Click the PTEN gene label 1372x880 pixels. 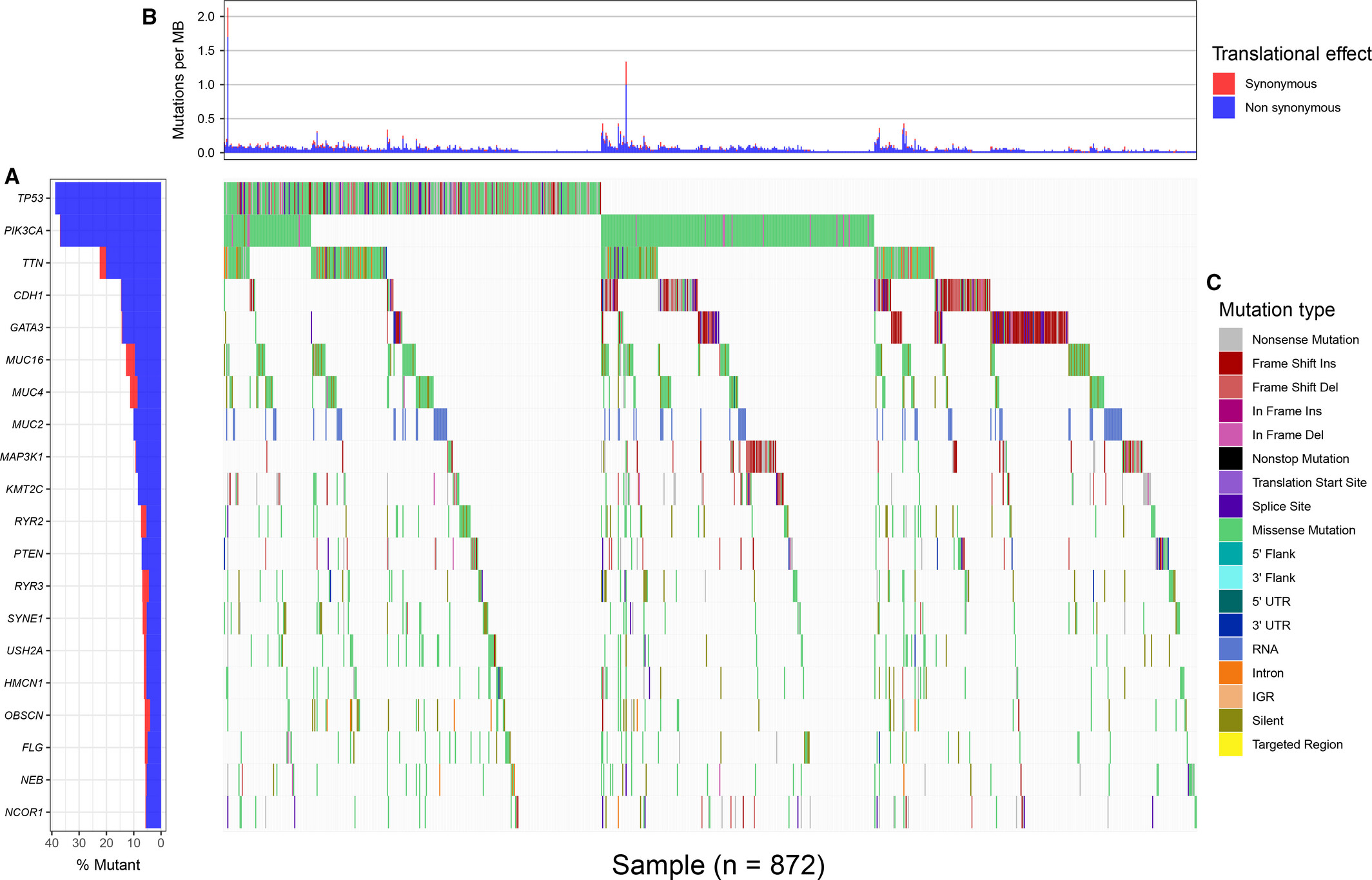28,554
